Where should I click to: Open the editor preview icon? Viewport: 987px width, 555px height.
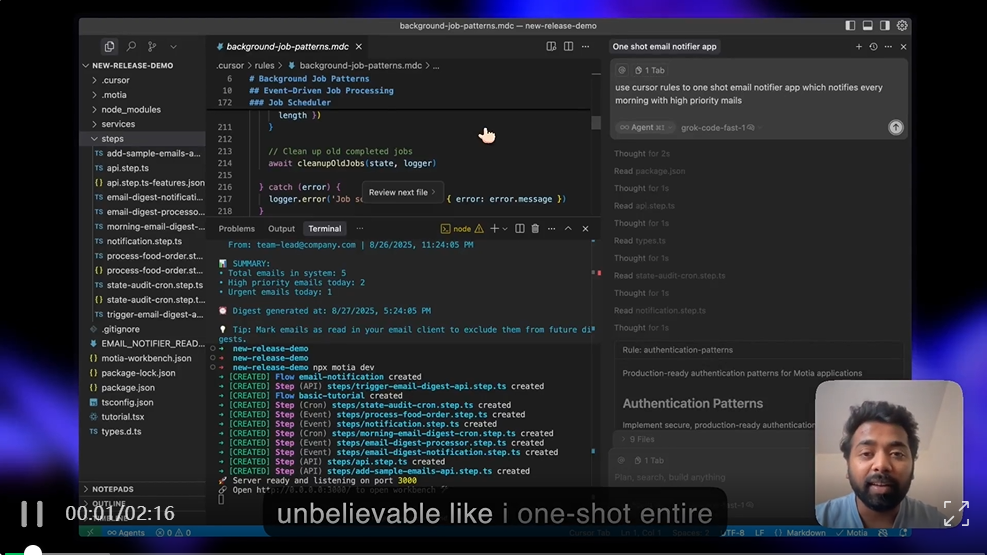pos(551,47)
